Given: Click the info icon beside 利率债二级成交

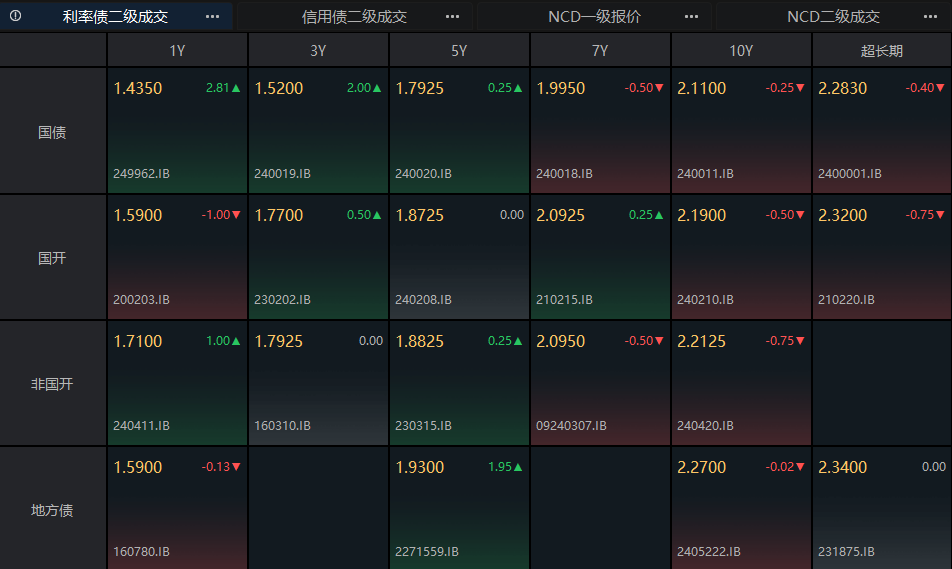Looking at the screenshot, I should click(x=15, y=16).
